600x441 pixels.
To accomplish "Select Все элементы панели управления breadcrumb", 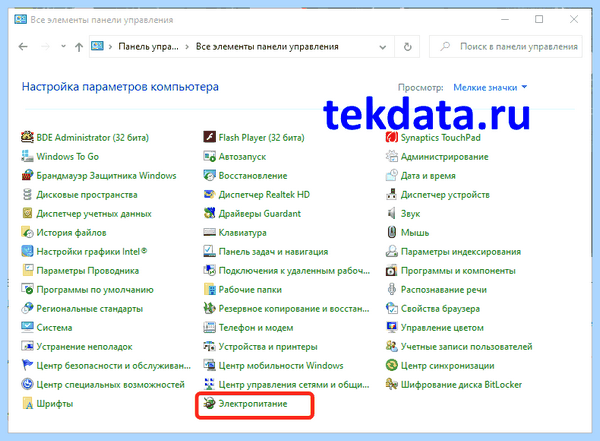I will click(267, 47).
